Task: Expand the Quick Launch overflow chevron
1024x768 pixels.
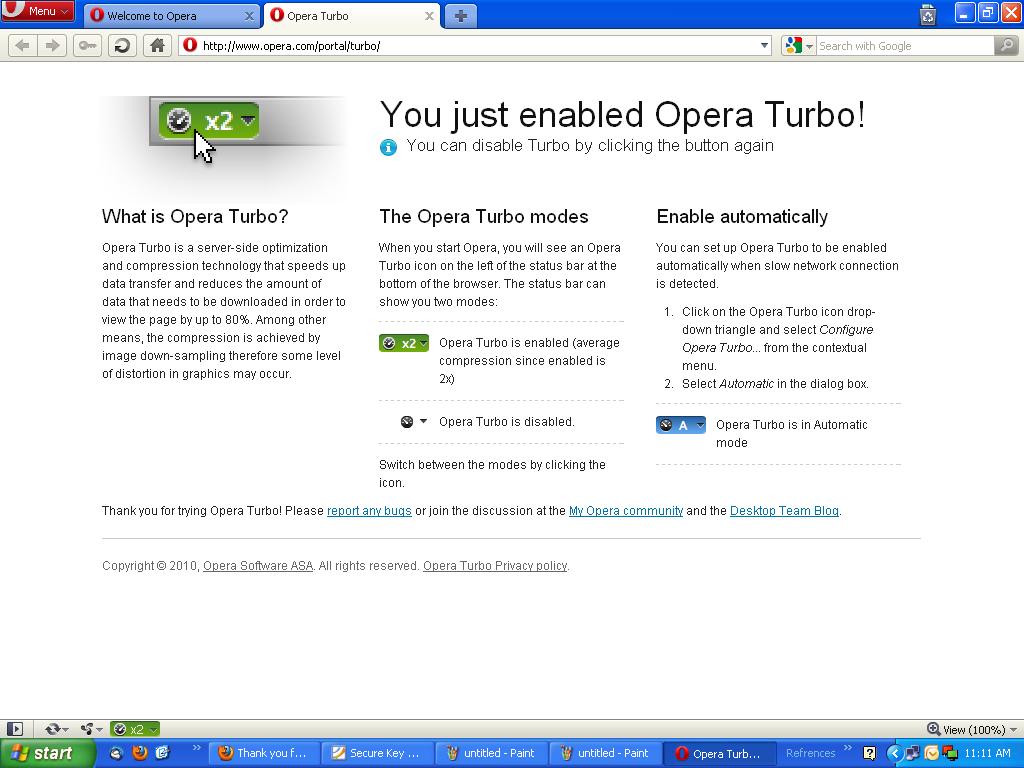Action: (x=196, y=748)
